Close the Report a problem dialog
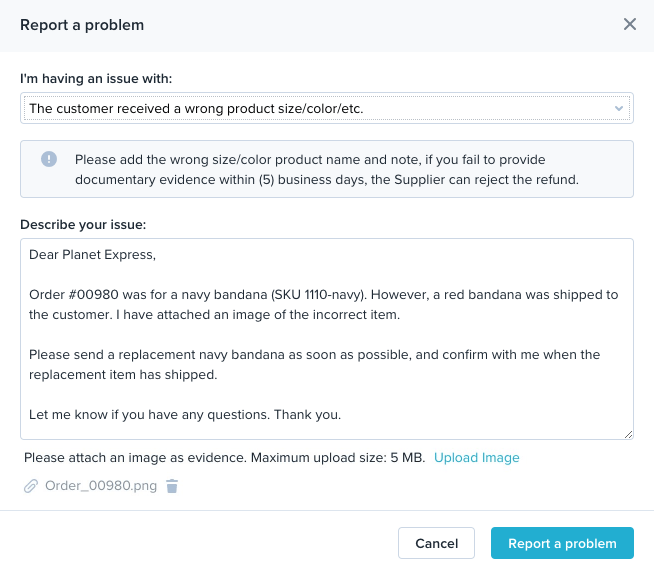Image resolution: width=654 pixels, height=572 pixels. [630, 24]
